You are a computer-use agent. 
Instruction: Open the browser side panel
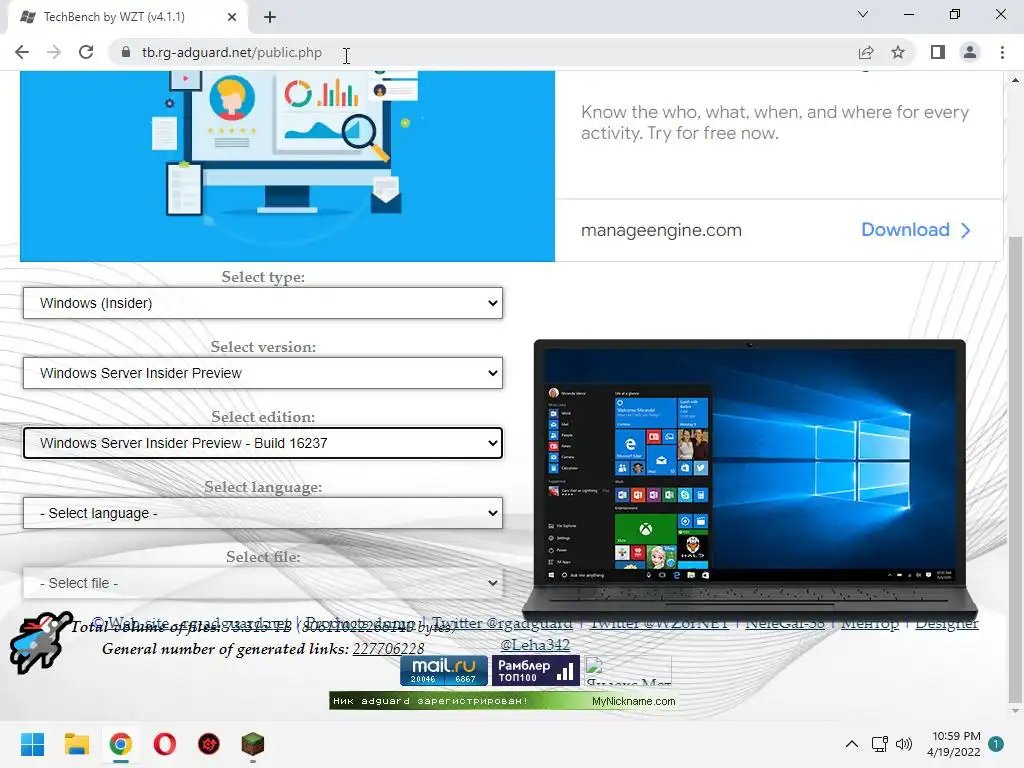coord(938,52)
